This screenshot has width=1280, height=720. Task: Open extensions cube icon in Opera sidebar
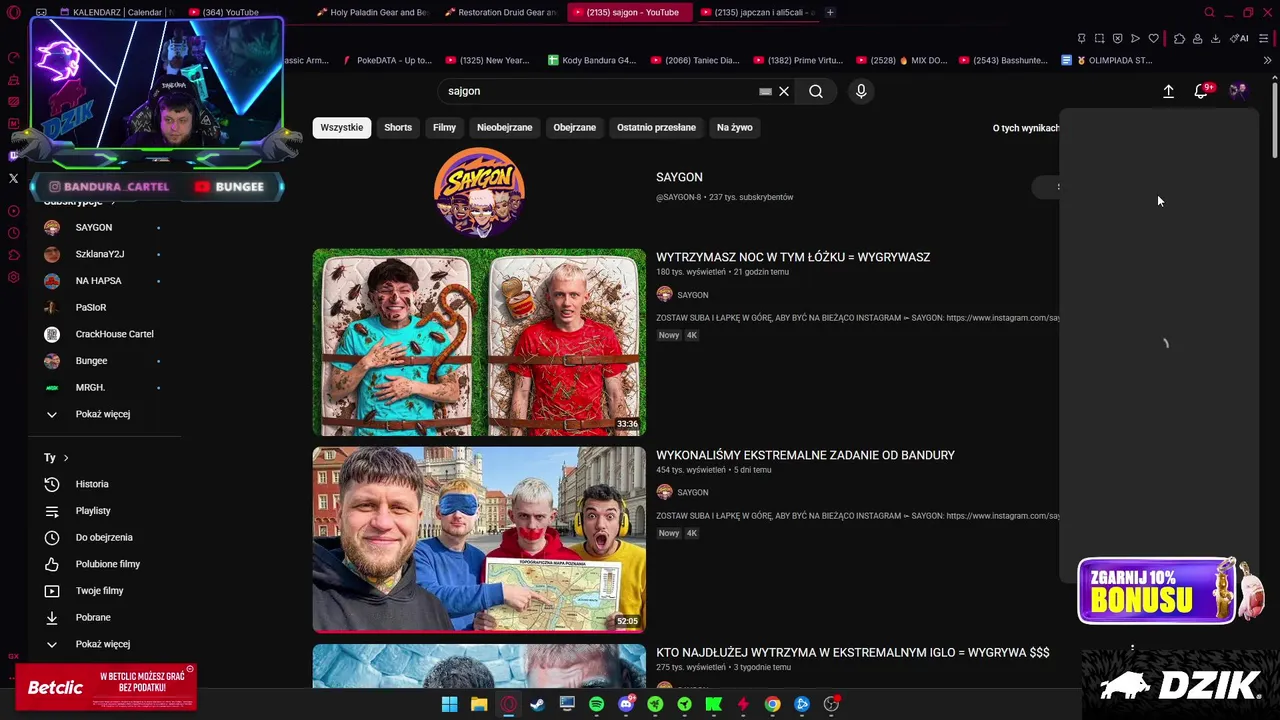coord(13,255)
